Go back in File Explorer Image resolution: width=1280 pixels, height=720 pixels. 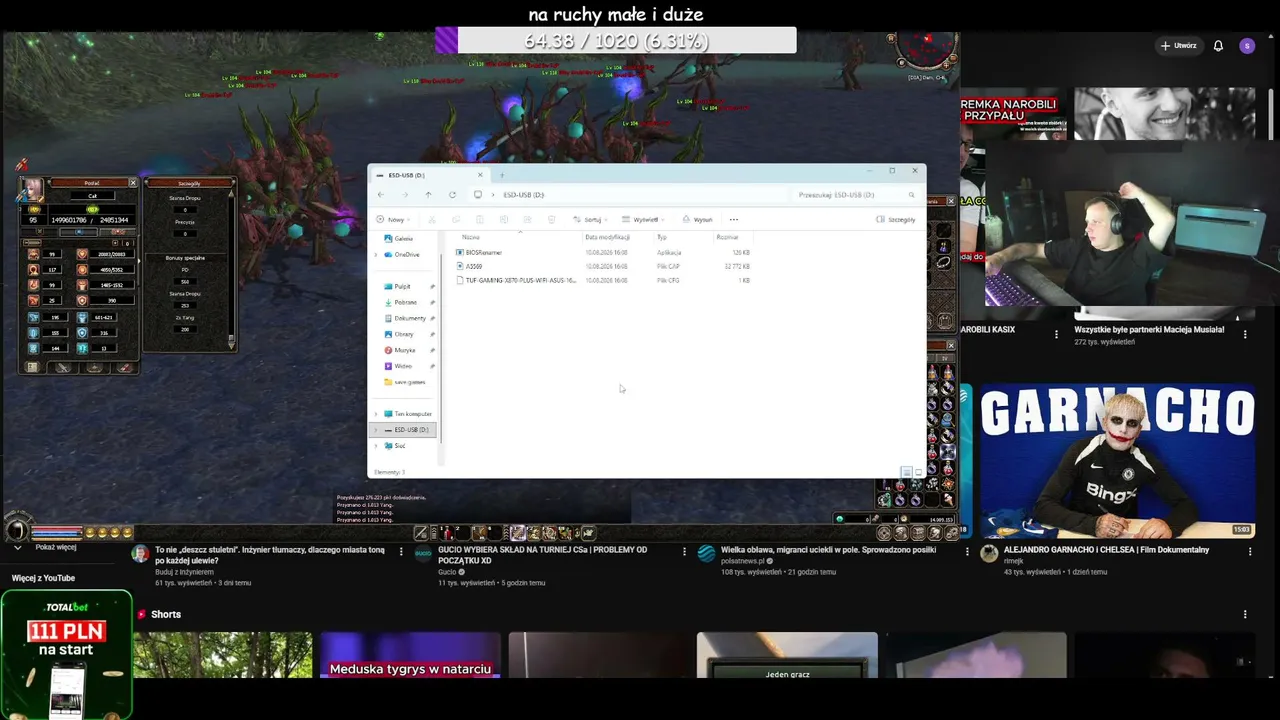380,195
